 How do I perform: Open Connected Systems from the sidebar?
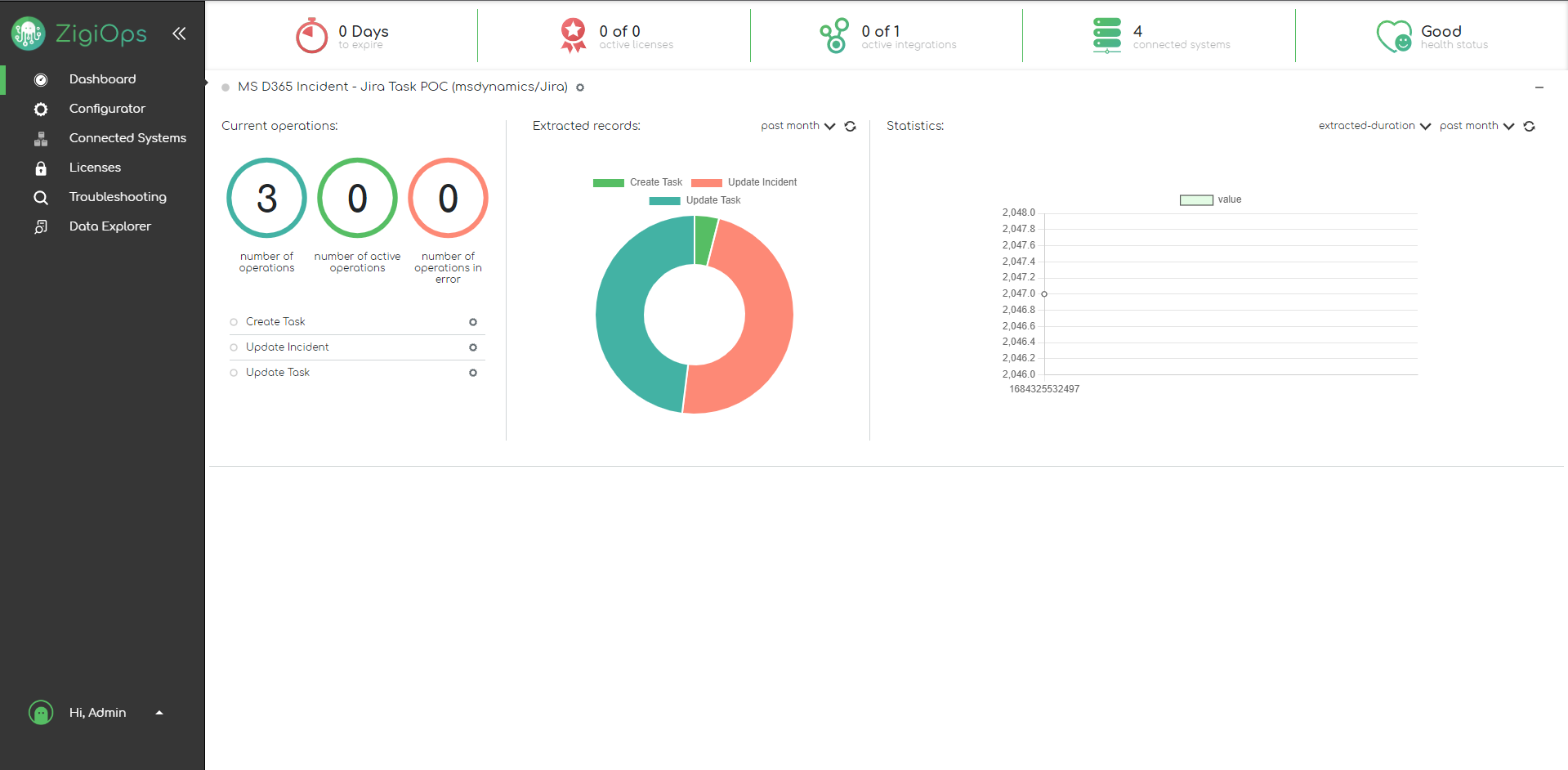[41, 137]
